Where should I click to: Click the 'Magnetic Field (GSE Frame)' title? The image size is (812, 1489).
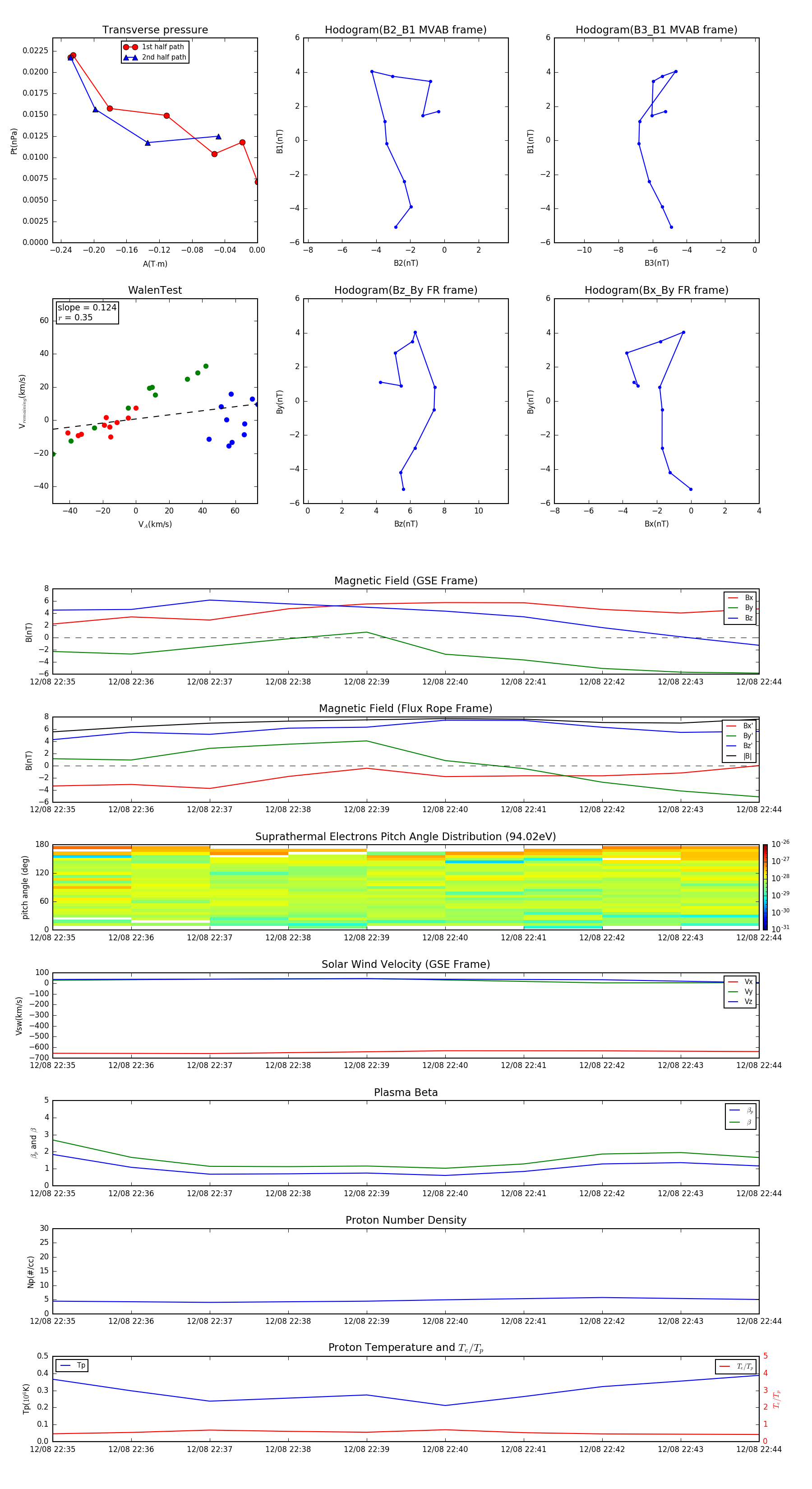click(406, 581)
